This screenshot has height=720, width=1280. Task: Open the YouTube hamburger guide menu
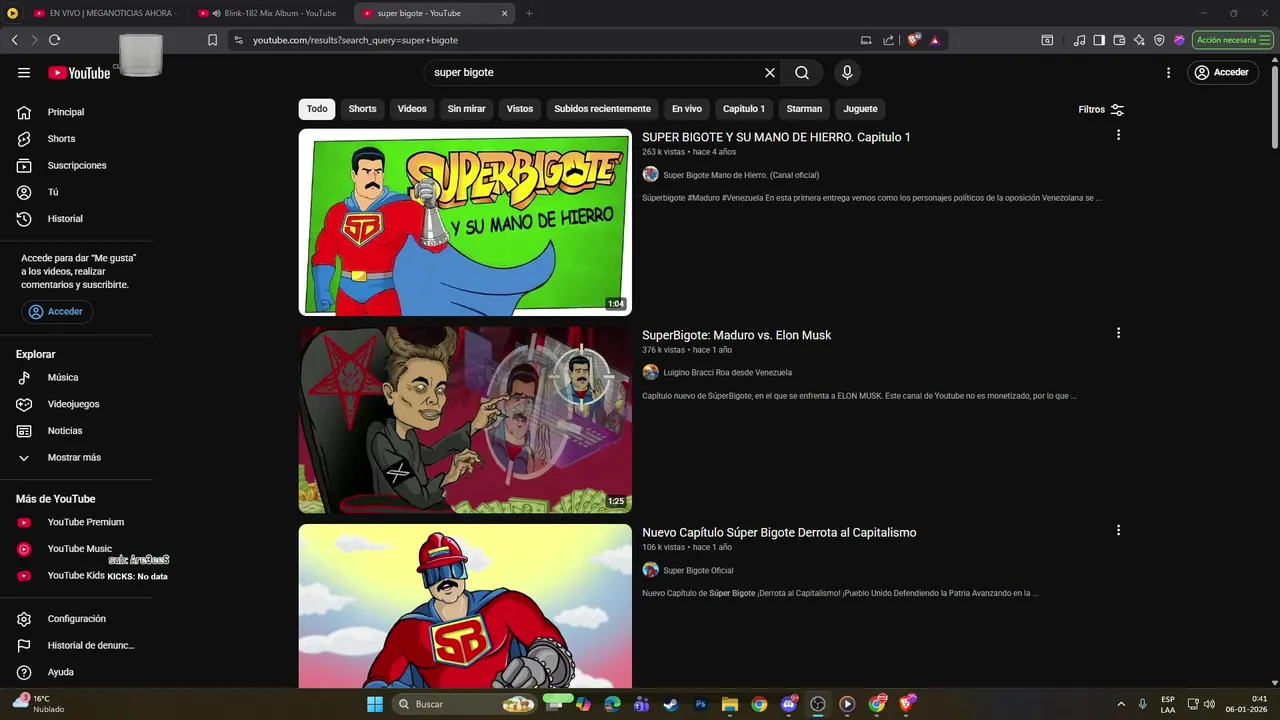24,72
